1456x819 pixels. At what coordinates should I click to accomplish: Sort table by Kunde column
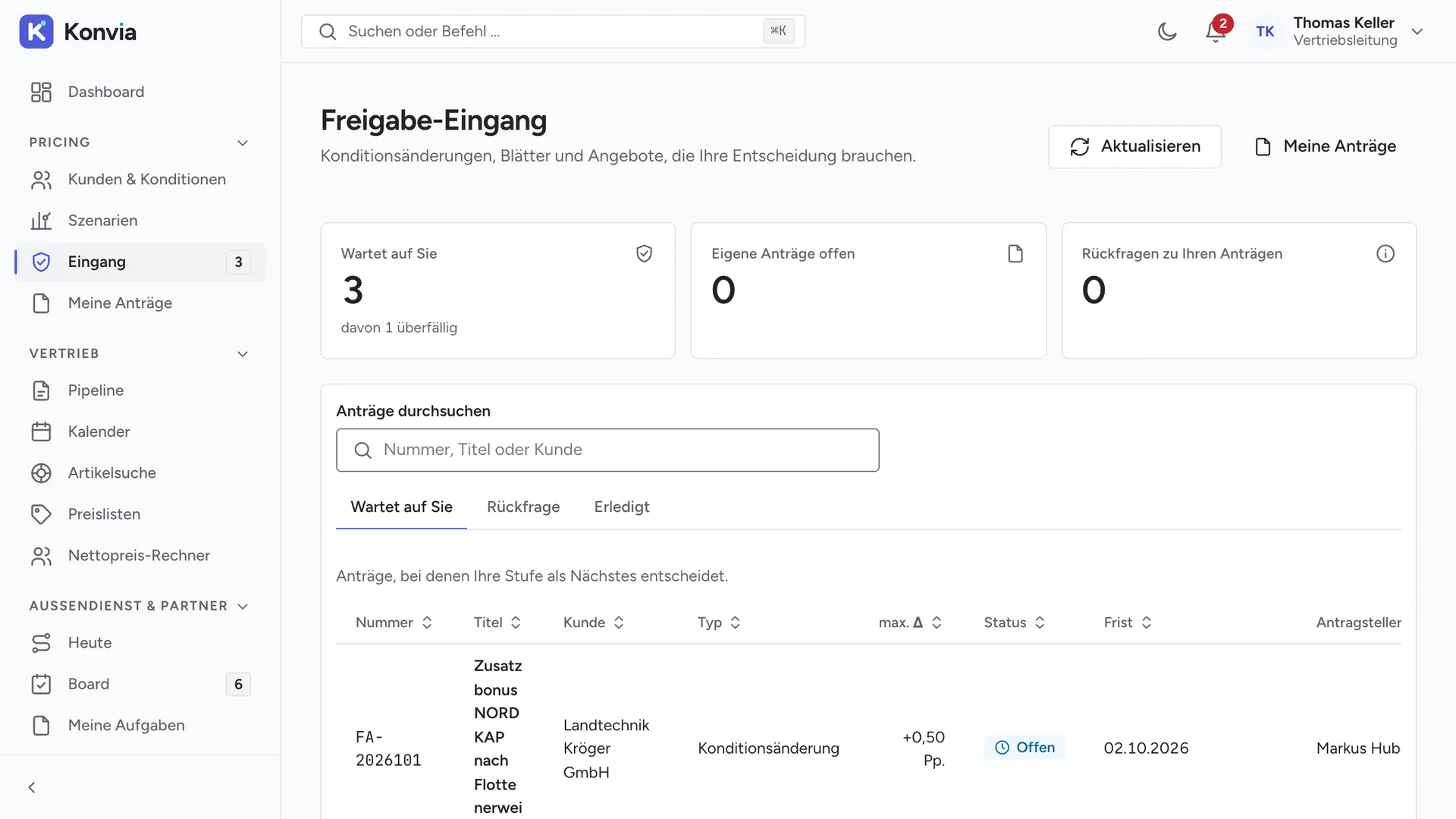(x=594, y=623)
